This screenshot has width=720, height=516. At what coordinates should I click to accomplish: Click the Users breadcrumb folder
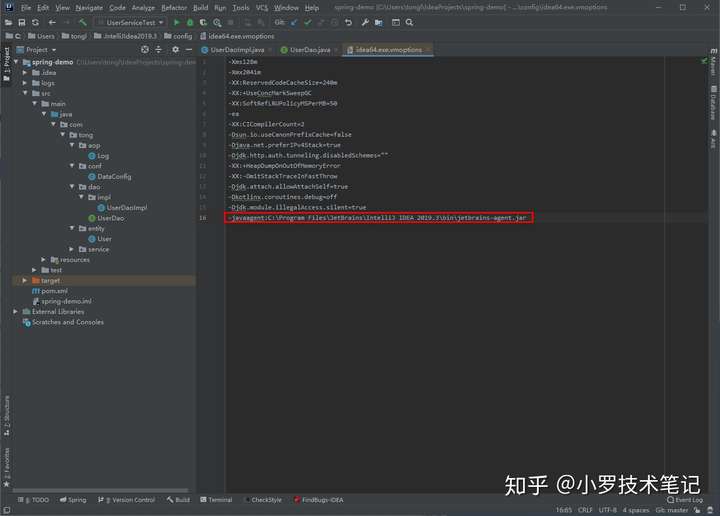(x=41, y=36)
